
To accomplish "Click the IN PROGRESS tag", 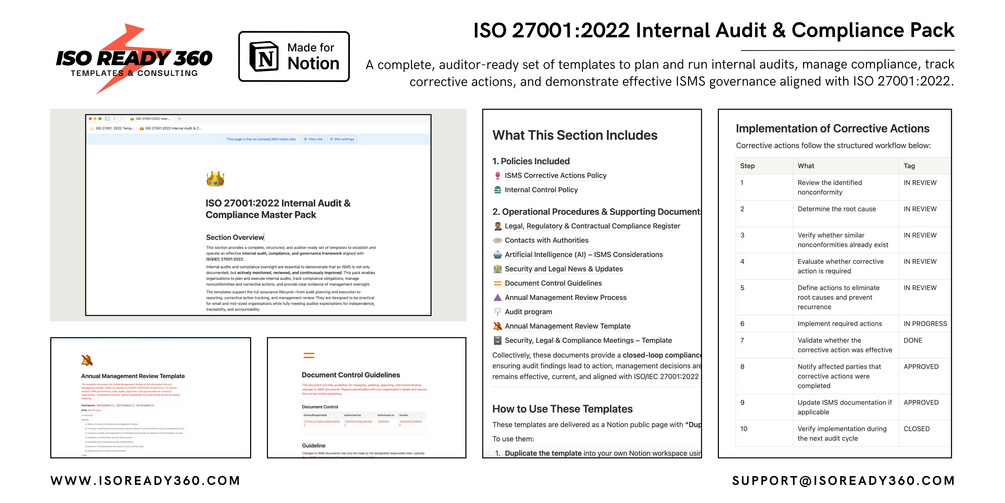I will pos(925,324).
